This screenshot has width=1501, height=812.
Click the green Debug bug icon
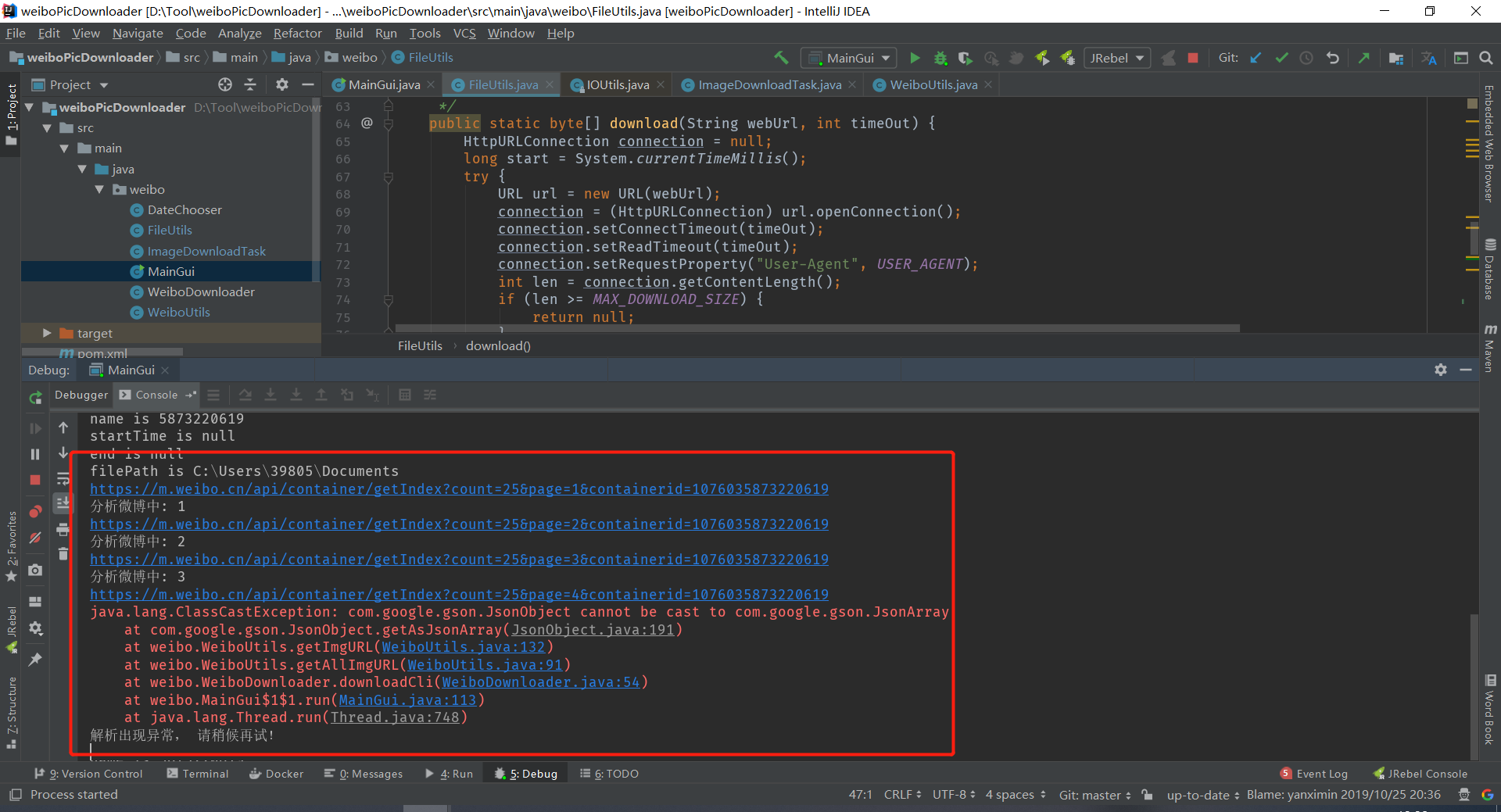click(940, 58)
